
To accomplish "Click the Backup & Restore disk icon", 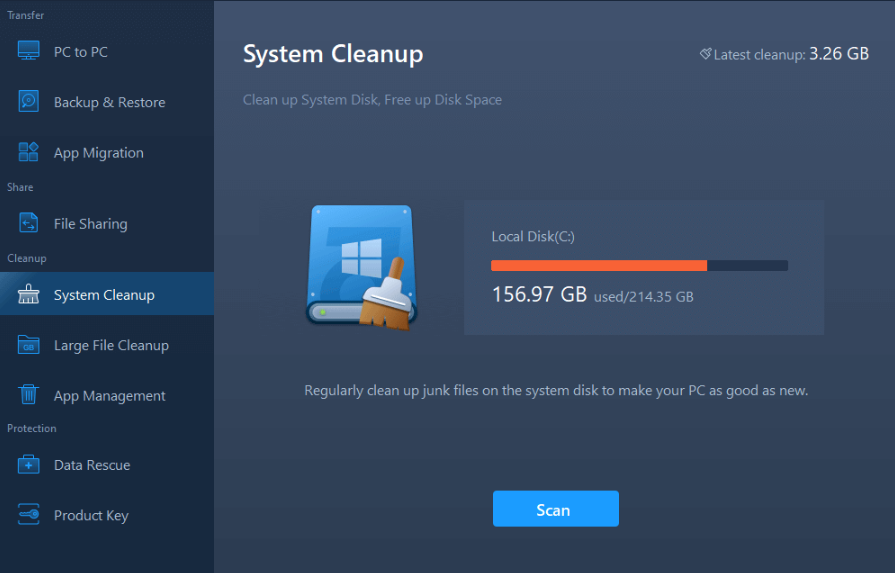I will pos(29,101).
